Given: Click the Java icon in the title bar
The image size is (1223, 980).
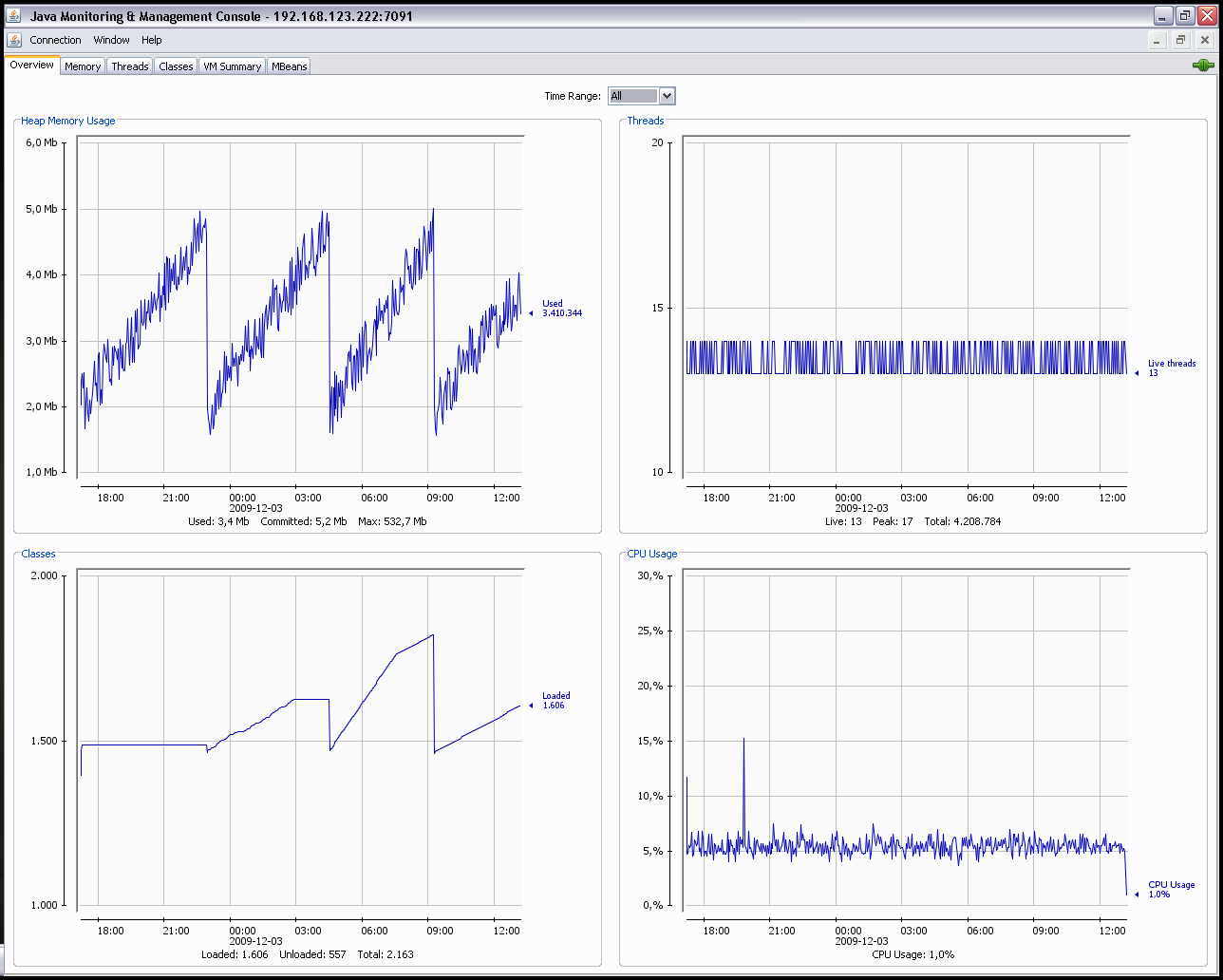Looking at the screenshot, I should point(13,16).
